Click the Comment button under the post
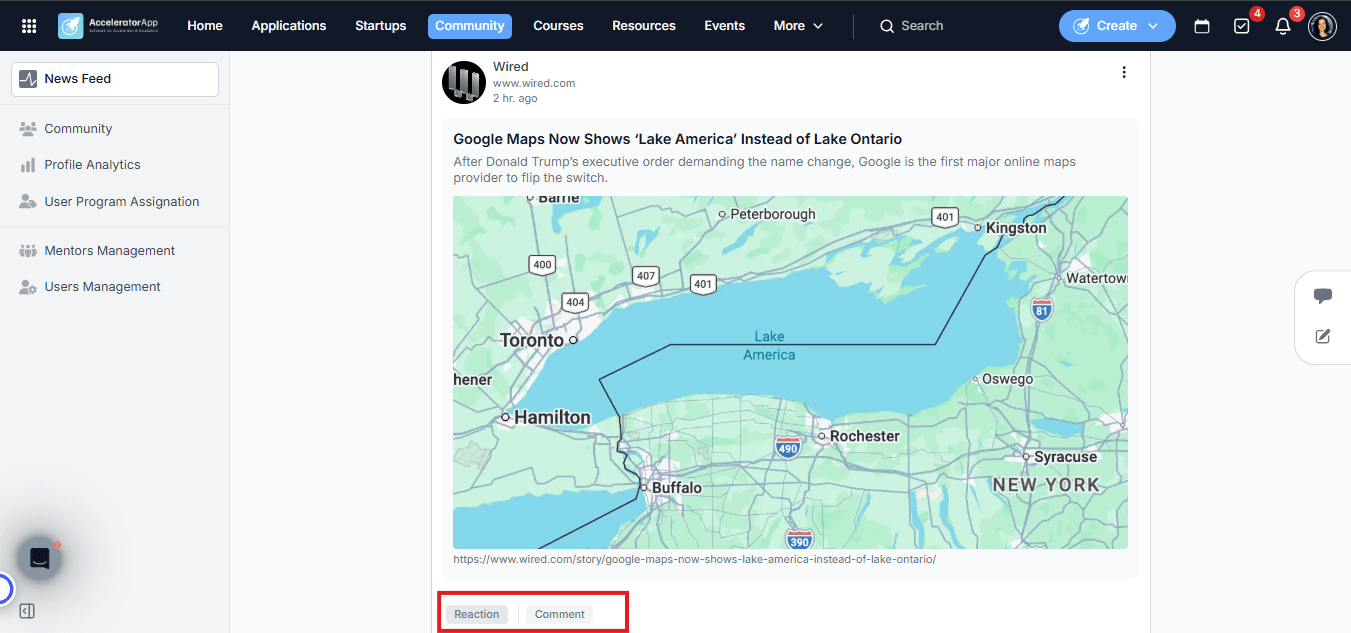1351x633 pixels. click(560, 614)
